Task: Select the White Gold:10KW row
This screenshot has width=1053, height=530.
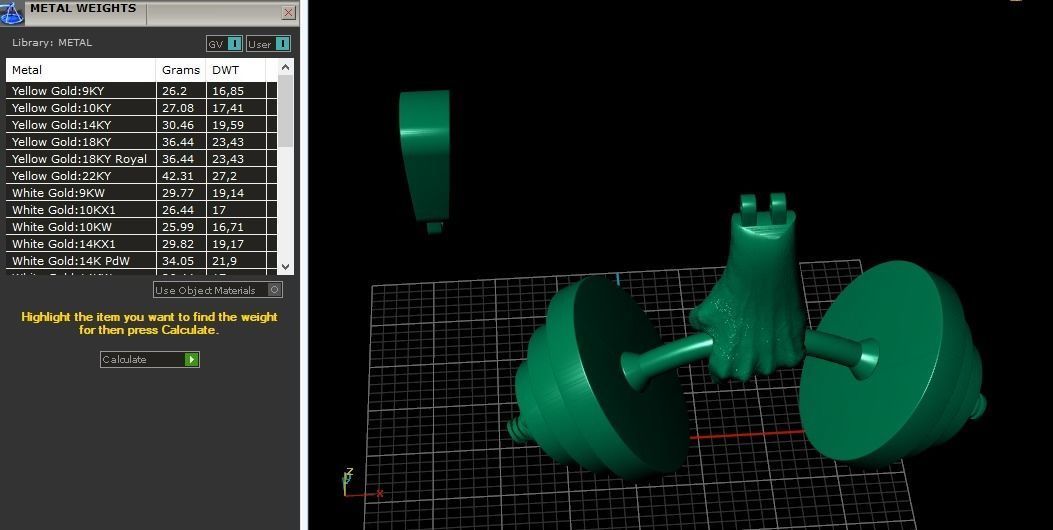Action: pos(141,227)
